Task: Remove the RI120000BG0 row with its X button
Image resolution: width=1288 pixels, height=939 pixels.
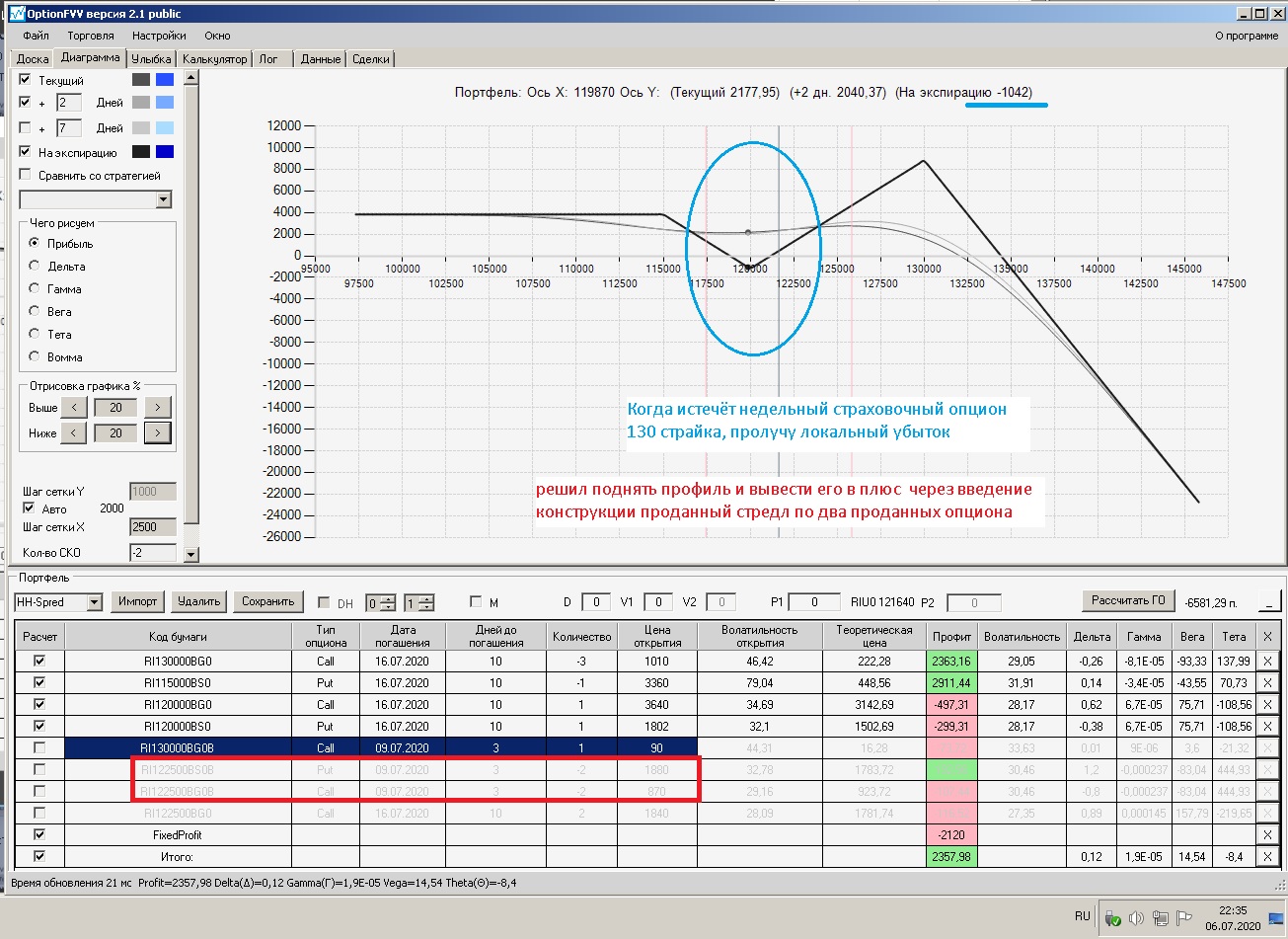Action: [x=1268, y=704]
